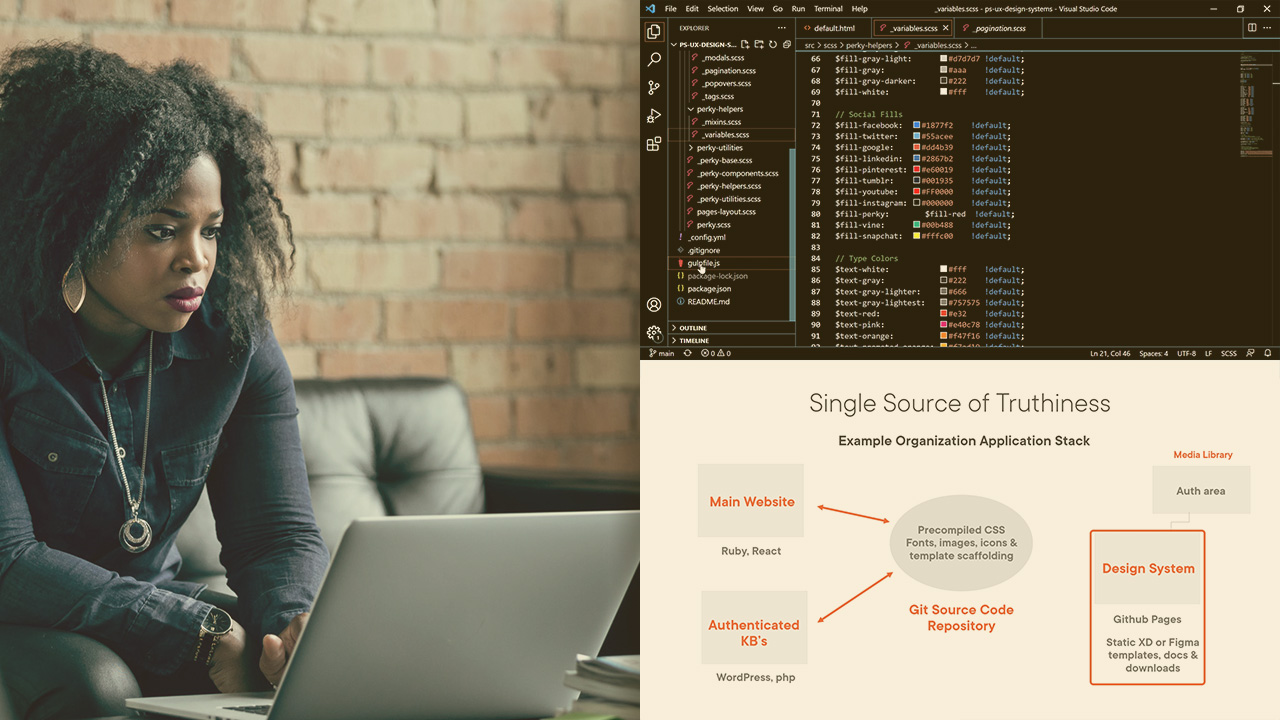This screenshot has height=720, width=1280.
Task: Collapse the perky-helpers folder
Action: 719,109
